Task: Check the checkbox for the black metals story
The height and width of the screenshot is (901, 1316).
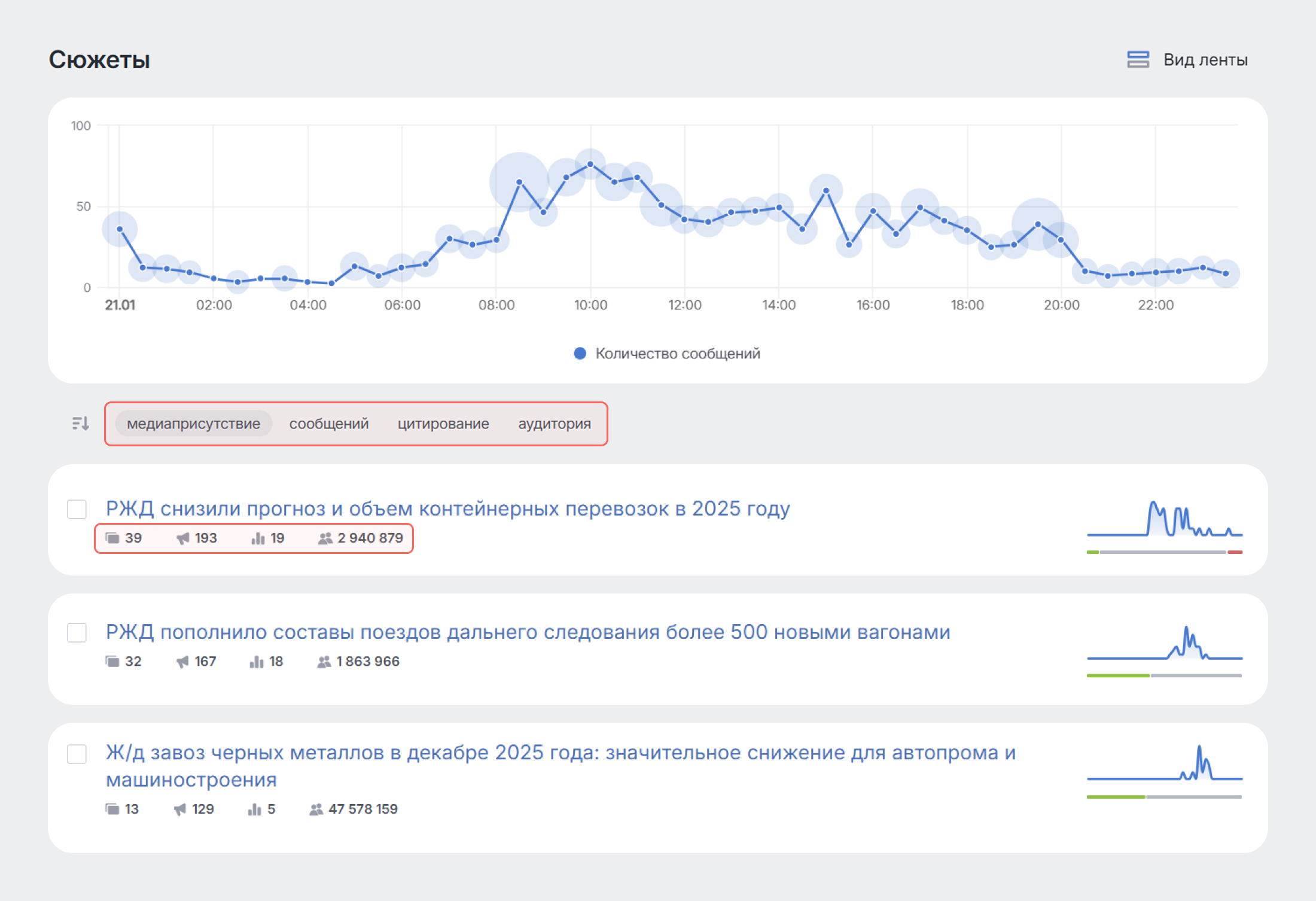Action: click(x=76, y=754)
